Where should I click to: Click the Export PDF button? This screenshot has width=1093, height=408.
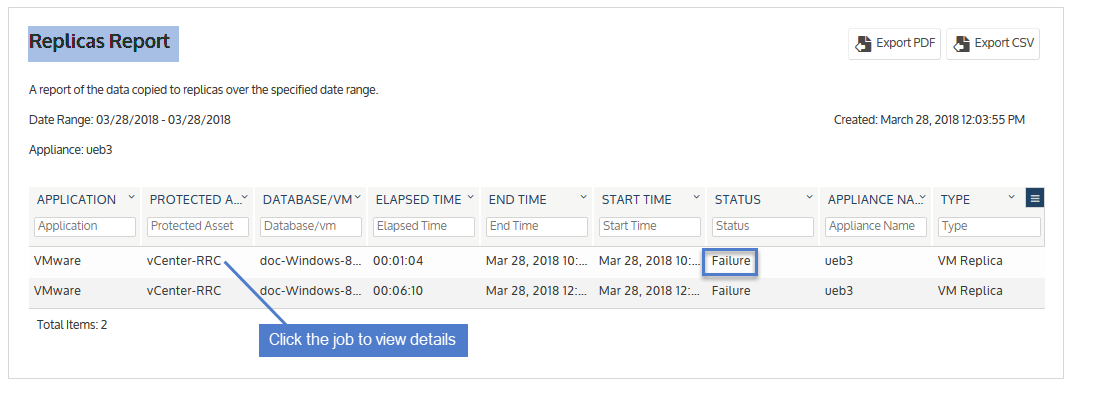[x=894, y=43]
